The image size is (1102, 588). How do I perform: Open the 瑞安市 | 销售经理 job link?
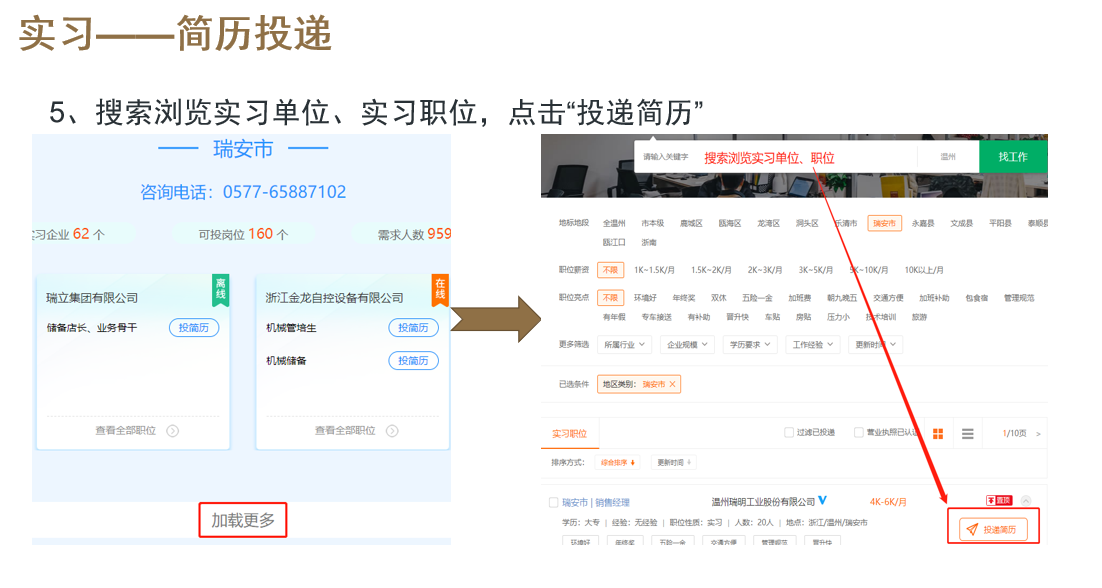point(596,502)
